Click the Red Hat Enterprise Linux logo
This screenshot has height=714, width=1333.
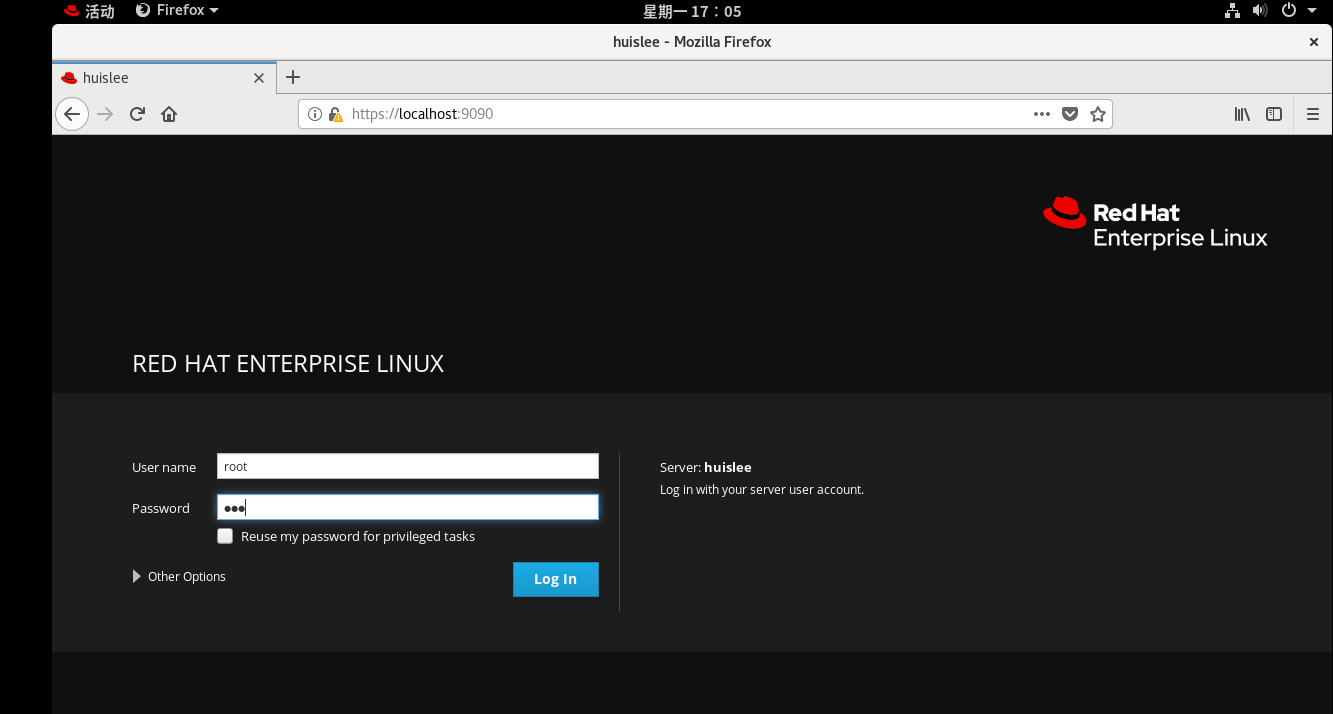coord(1155,223)
